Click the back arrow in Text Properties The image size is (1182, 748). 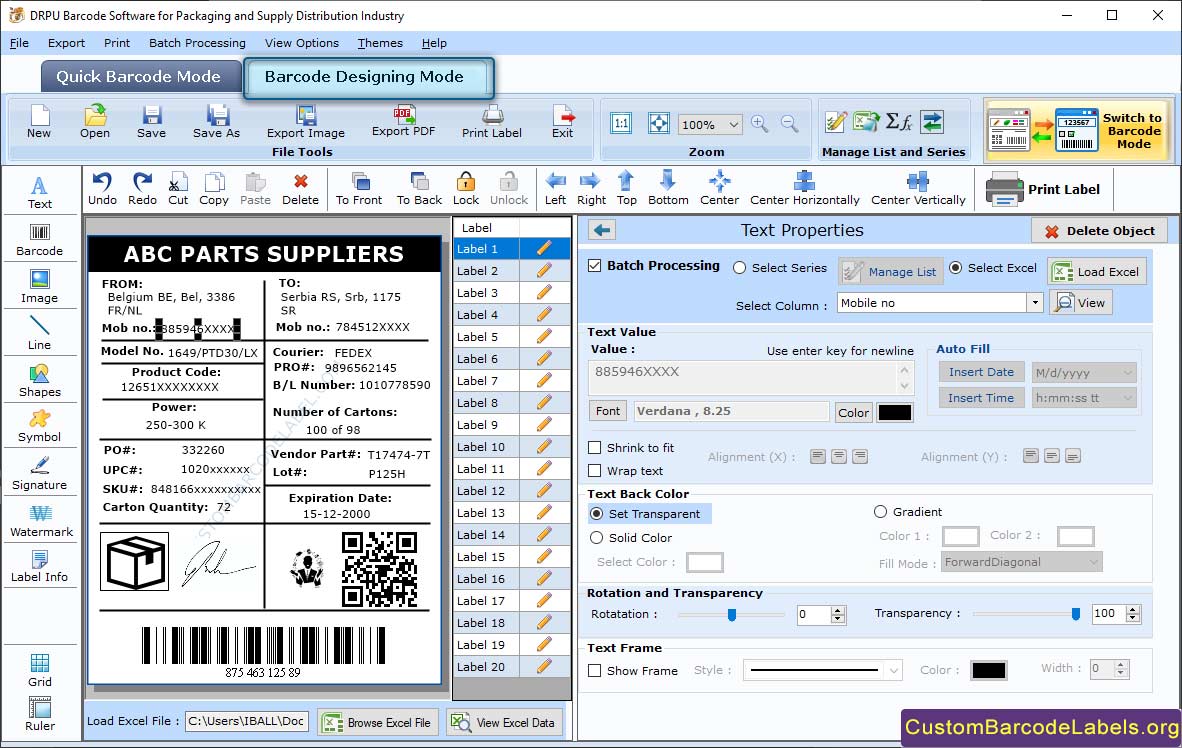coord(602,230)
